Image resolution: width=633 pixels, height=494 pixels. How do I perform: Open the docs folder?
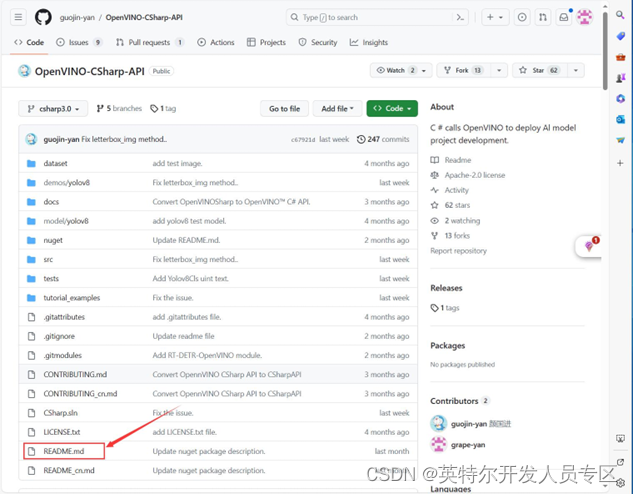tap(51, 202)
